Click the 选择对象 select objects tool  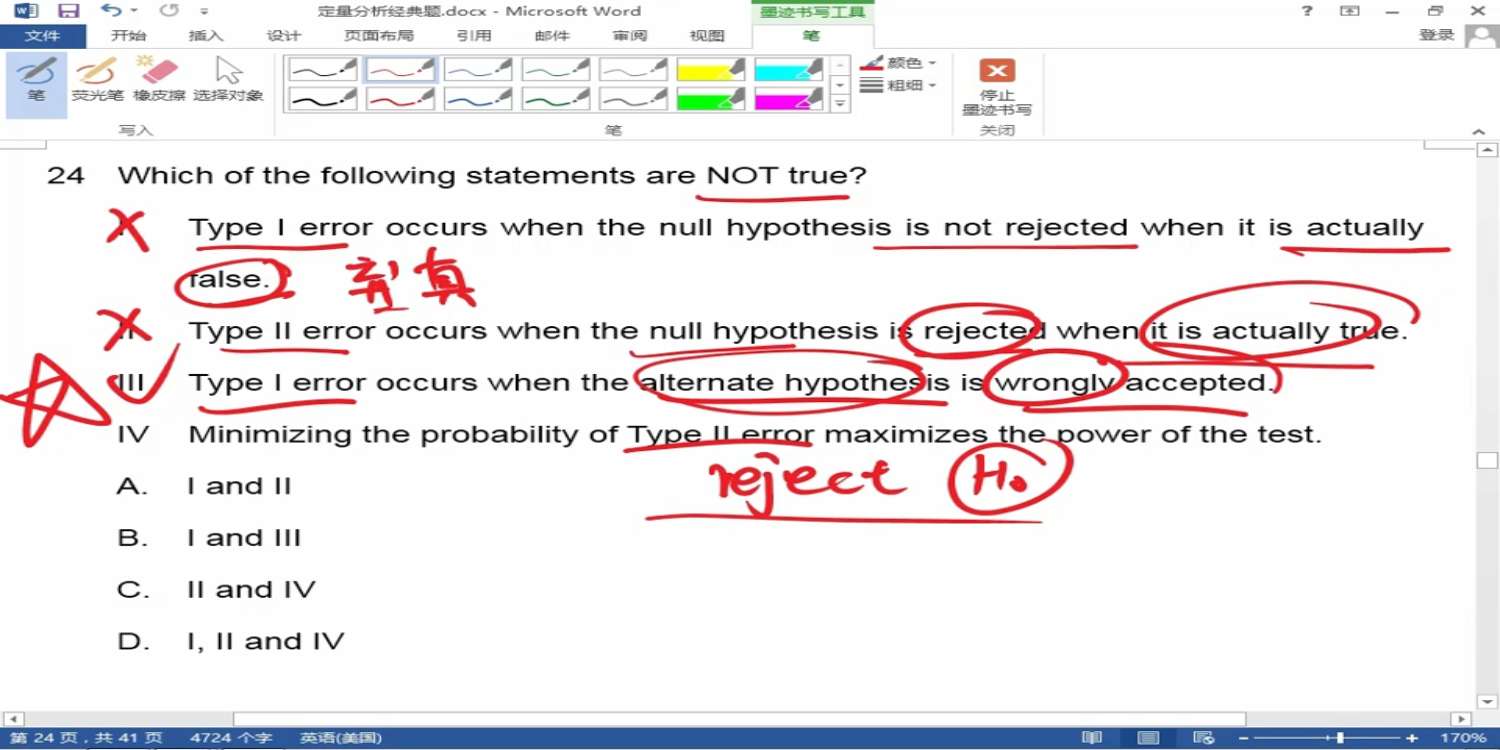228,80
